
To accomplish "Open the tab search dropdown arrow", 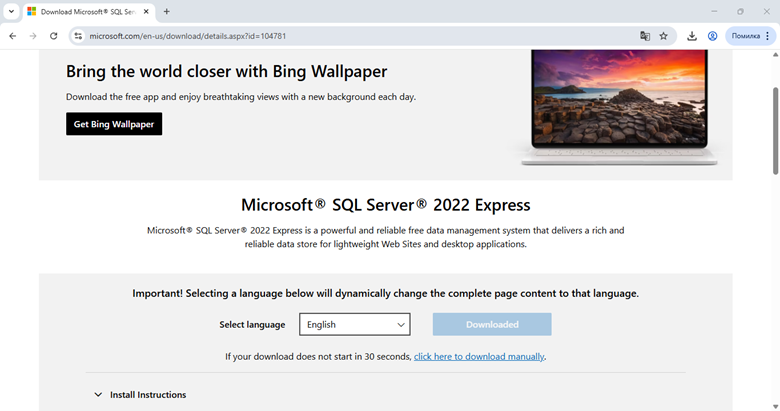I will click(x=11, y=11).
